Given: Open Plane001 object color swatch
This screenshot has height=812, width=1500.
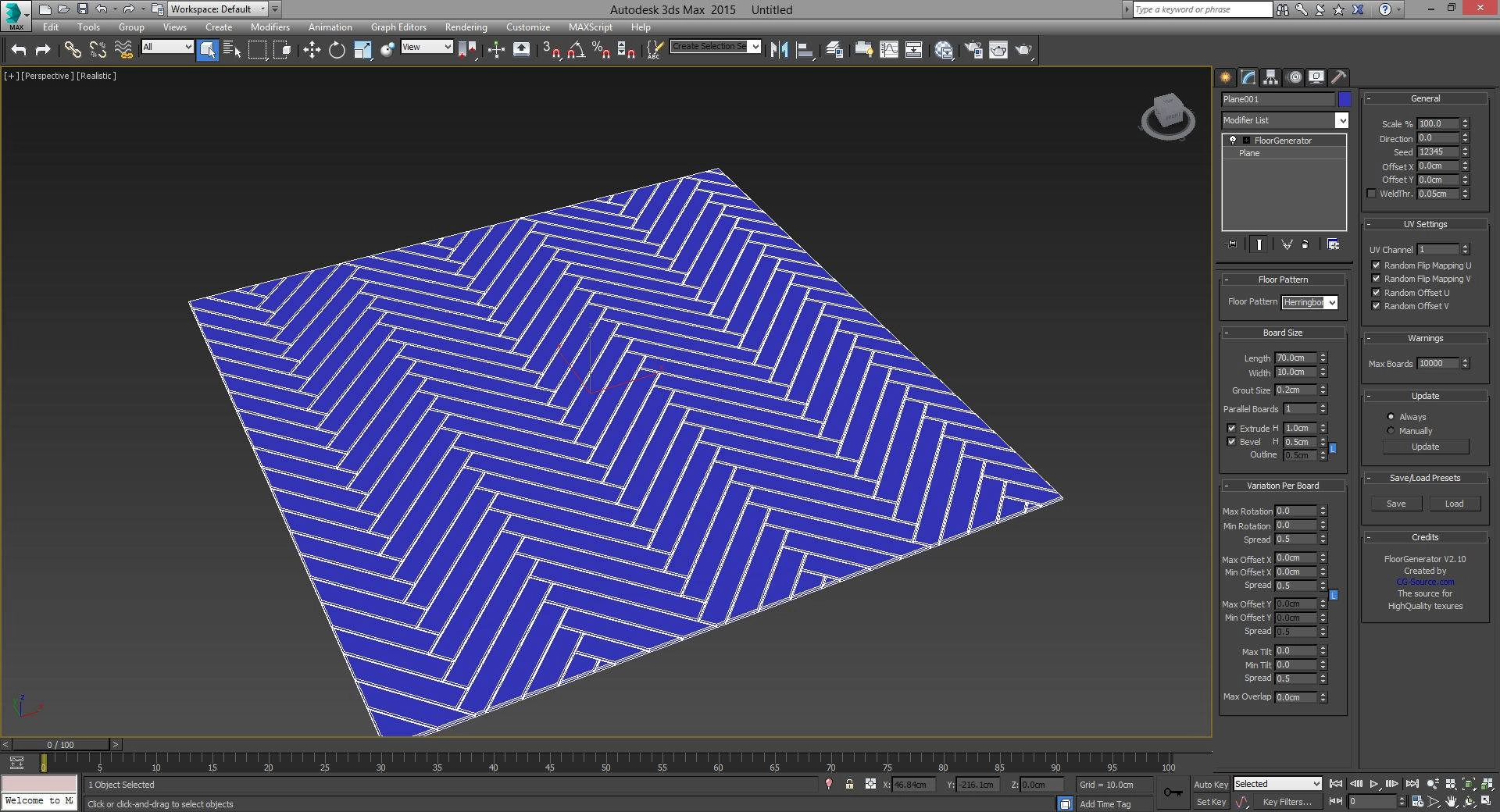Looking at the screenshot, I should pos(1345,99).
